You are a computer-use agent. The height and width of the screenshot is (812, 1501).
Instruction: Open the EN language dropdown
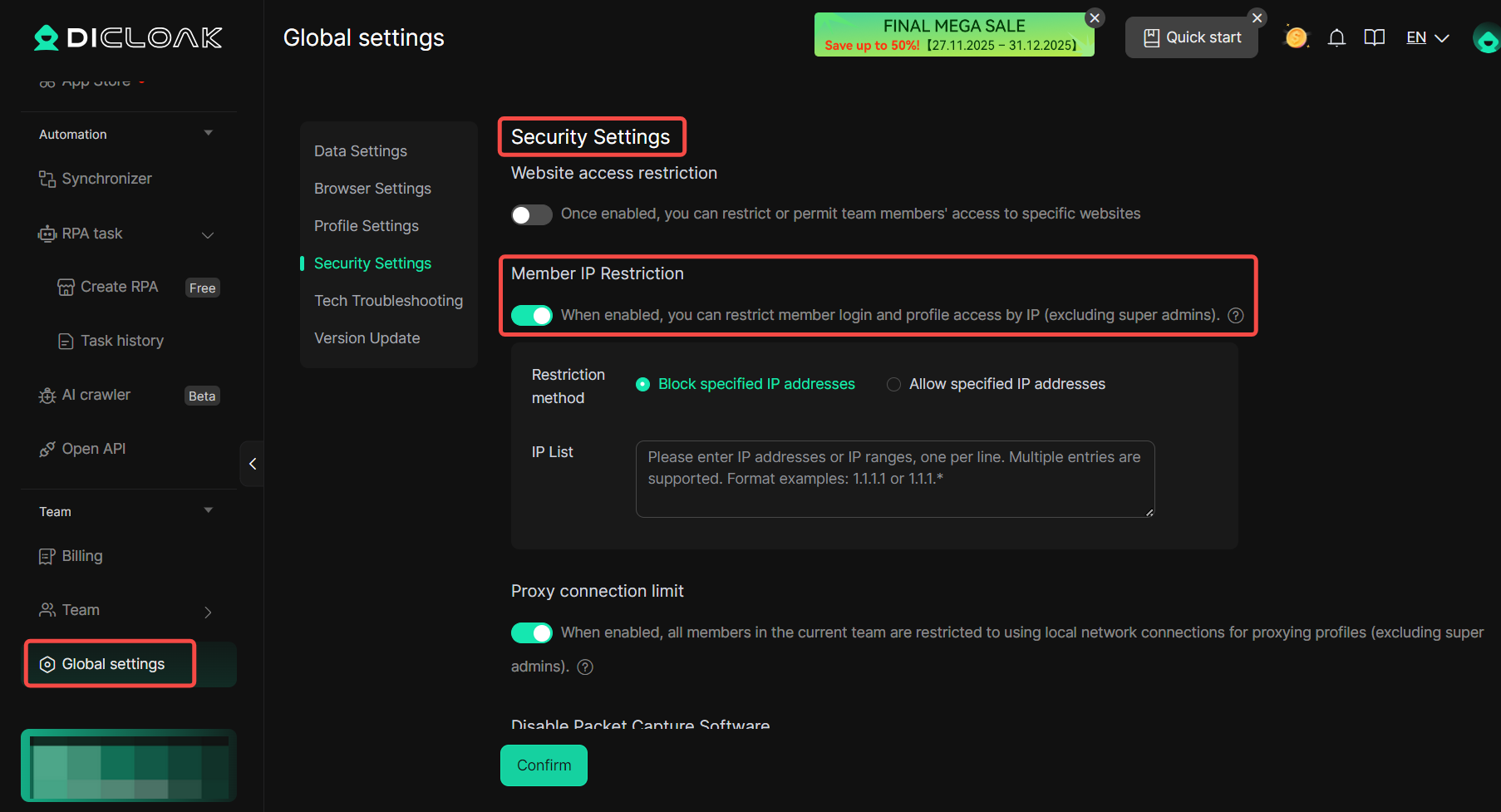(x=1426, y=37)
